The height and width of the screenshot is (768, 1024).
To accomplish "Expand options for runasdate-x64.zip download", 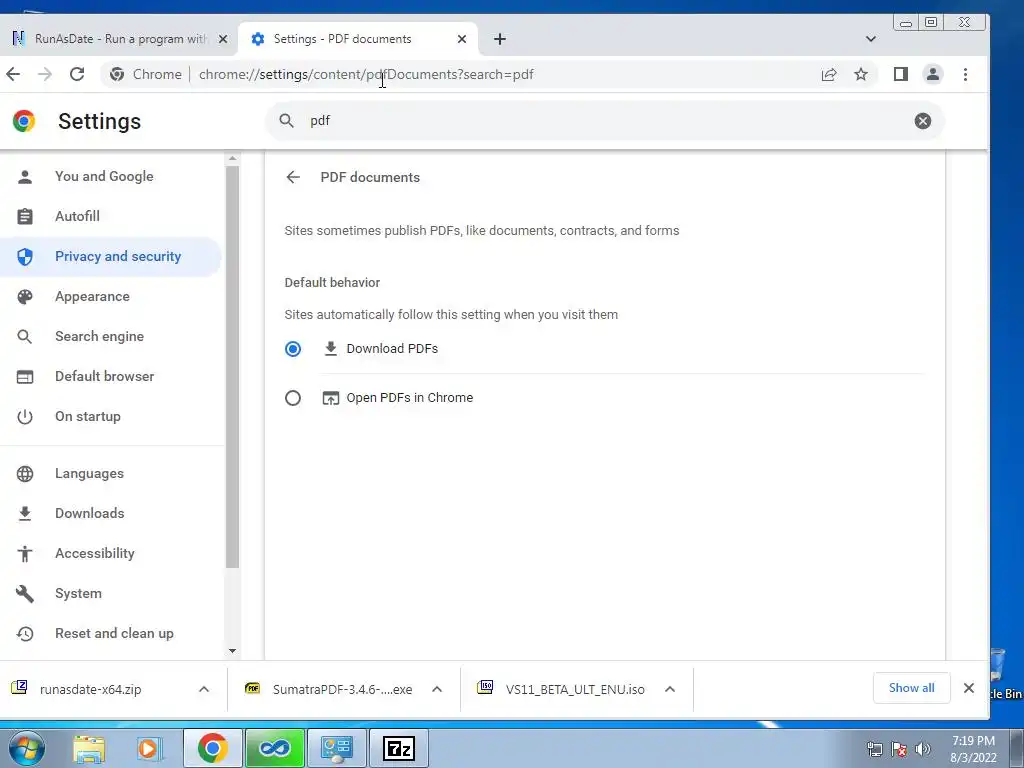I will pos(204,689).
